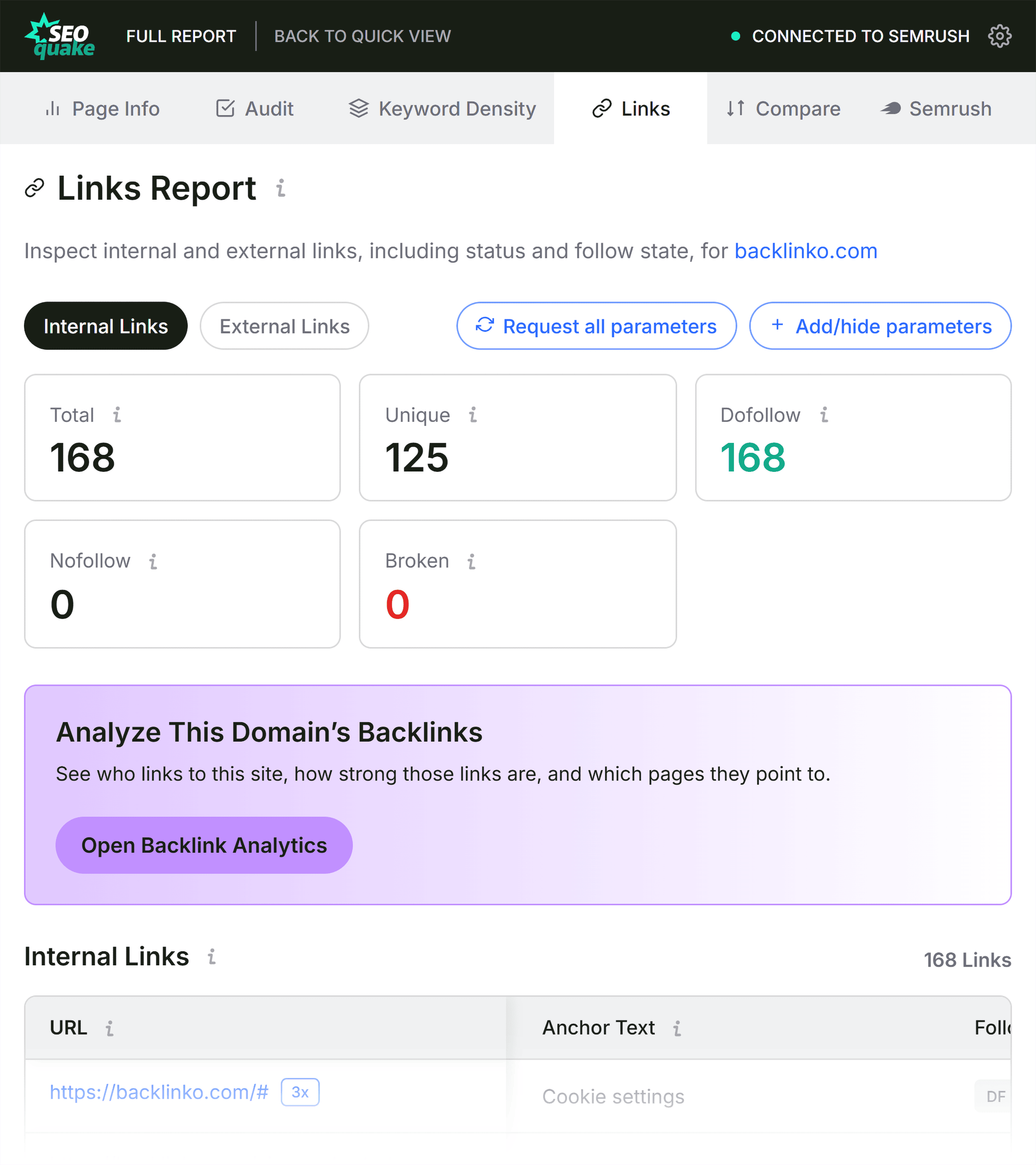Click the chain link icon beside Links Report title
This screenshot has width=1036, height=1165.
click(x=35, y=188)
